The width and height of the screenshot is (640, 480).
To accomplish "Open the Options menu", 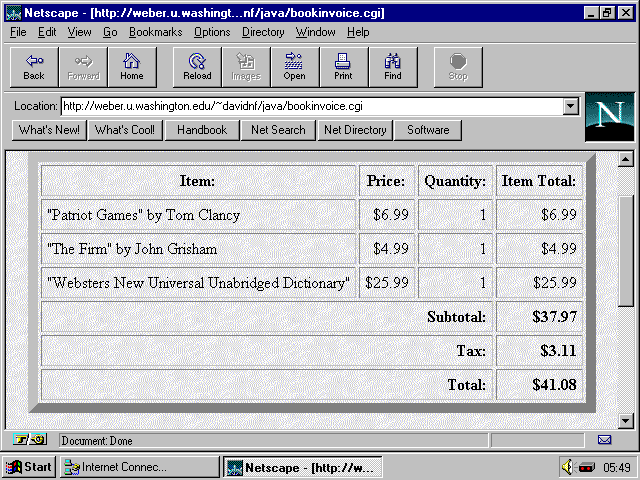I will 212,32.
